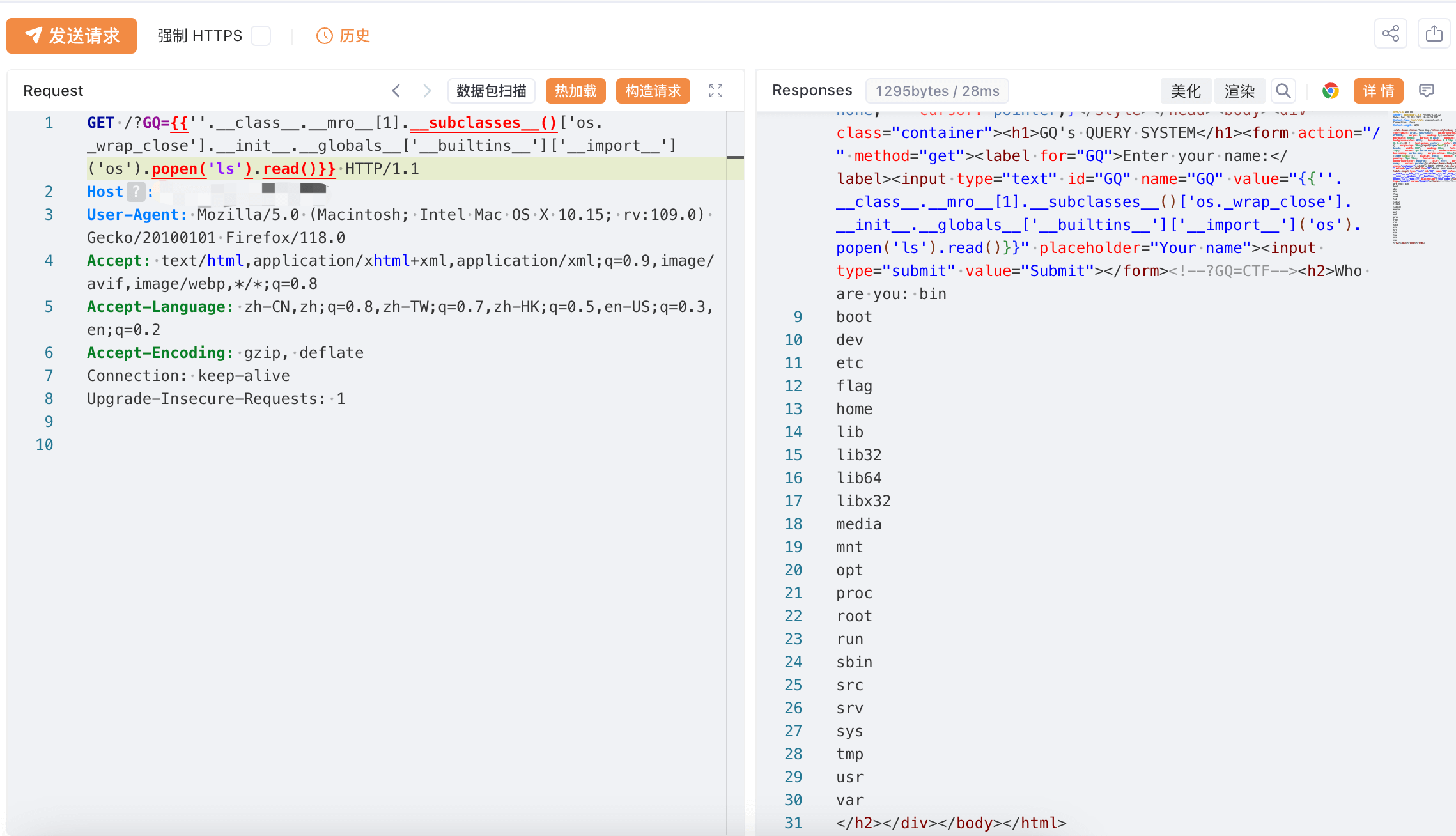
Task: Click the 'flag' entry in the response
Action: (855, 386)
